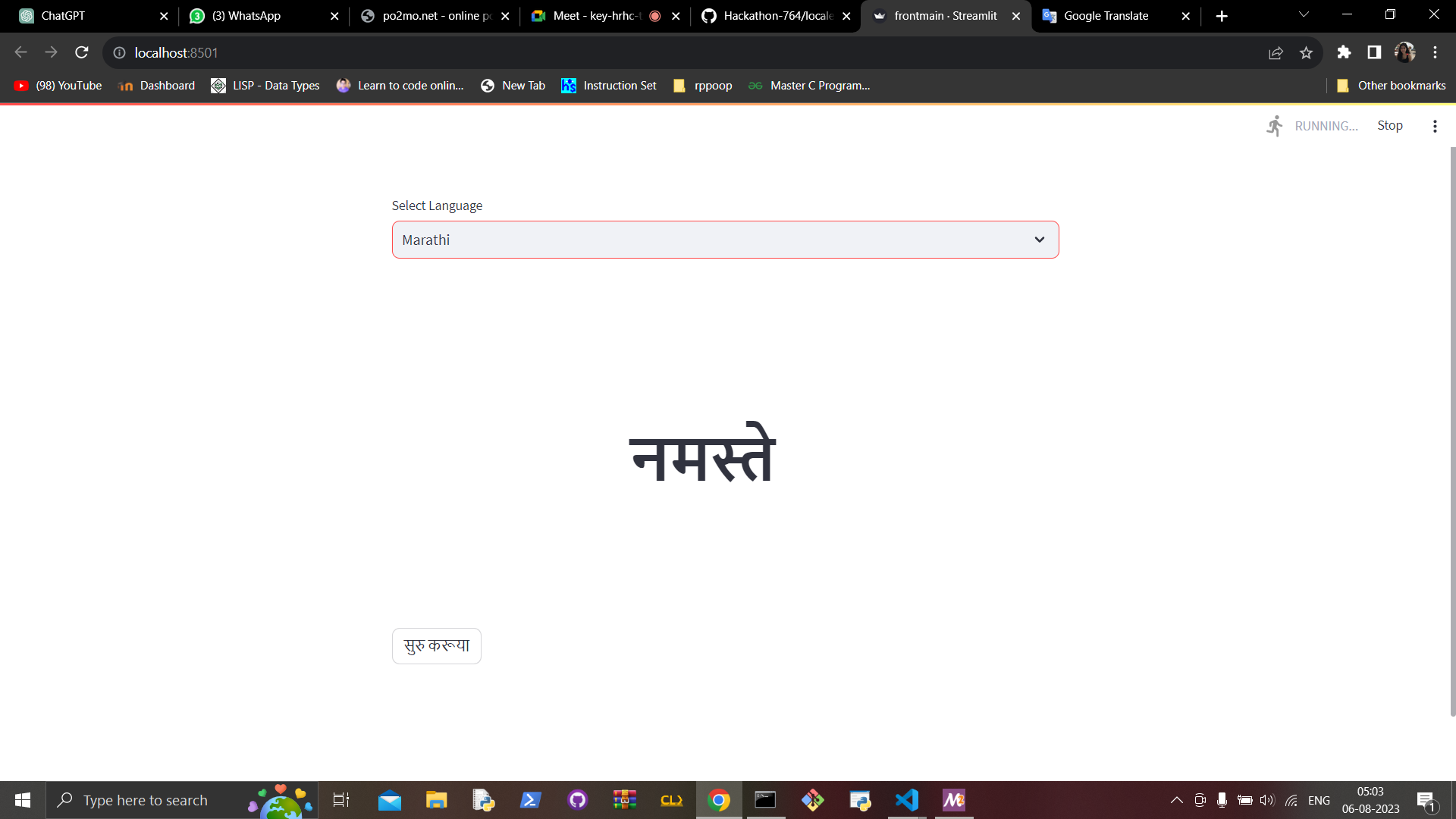This screenshot has height=819, width=1456.
Task: Toggle Chrome side panel icon
Action: pyautogui.click(x=1373, y=52)
